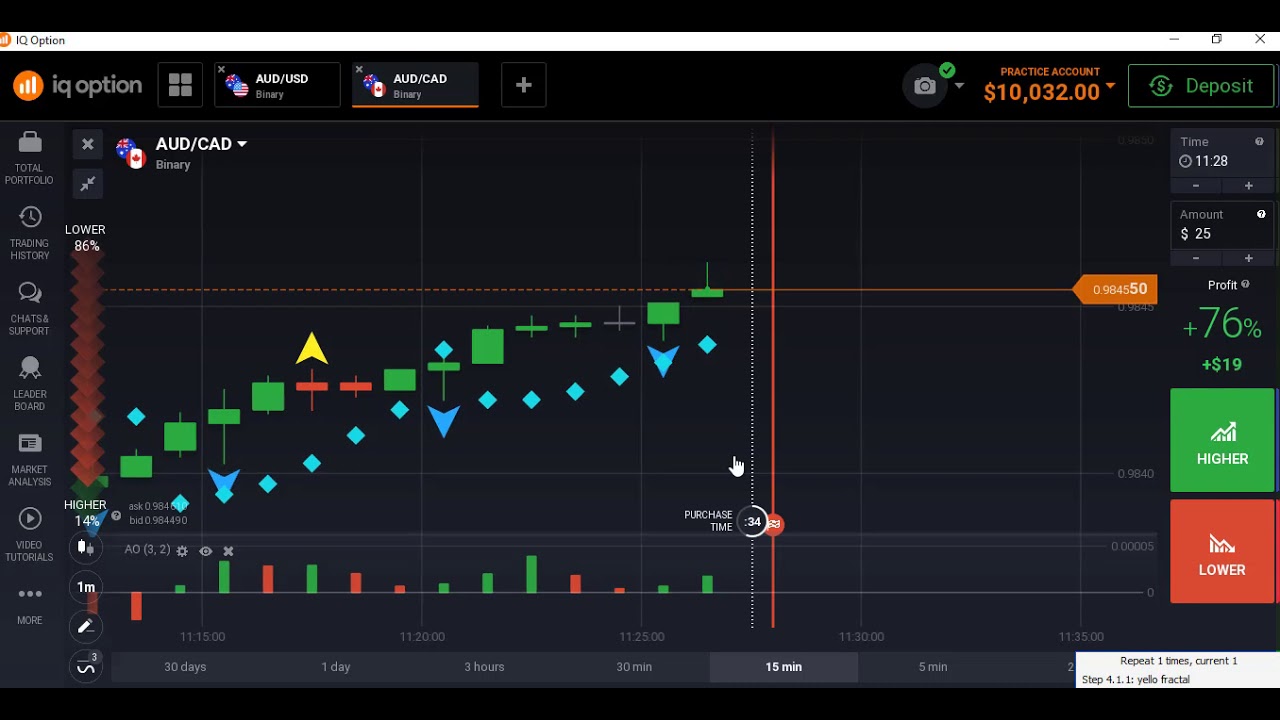Set chart range to 30 days
The height and width of the screenshot is (720, 1280).
click(x=185, y=667)
